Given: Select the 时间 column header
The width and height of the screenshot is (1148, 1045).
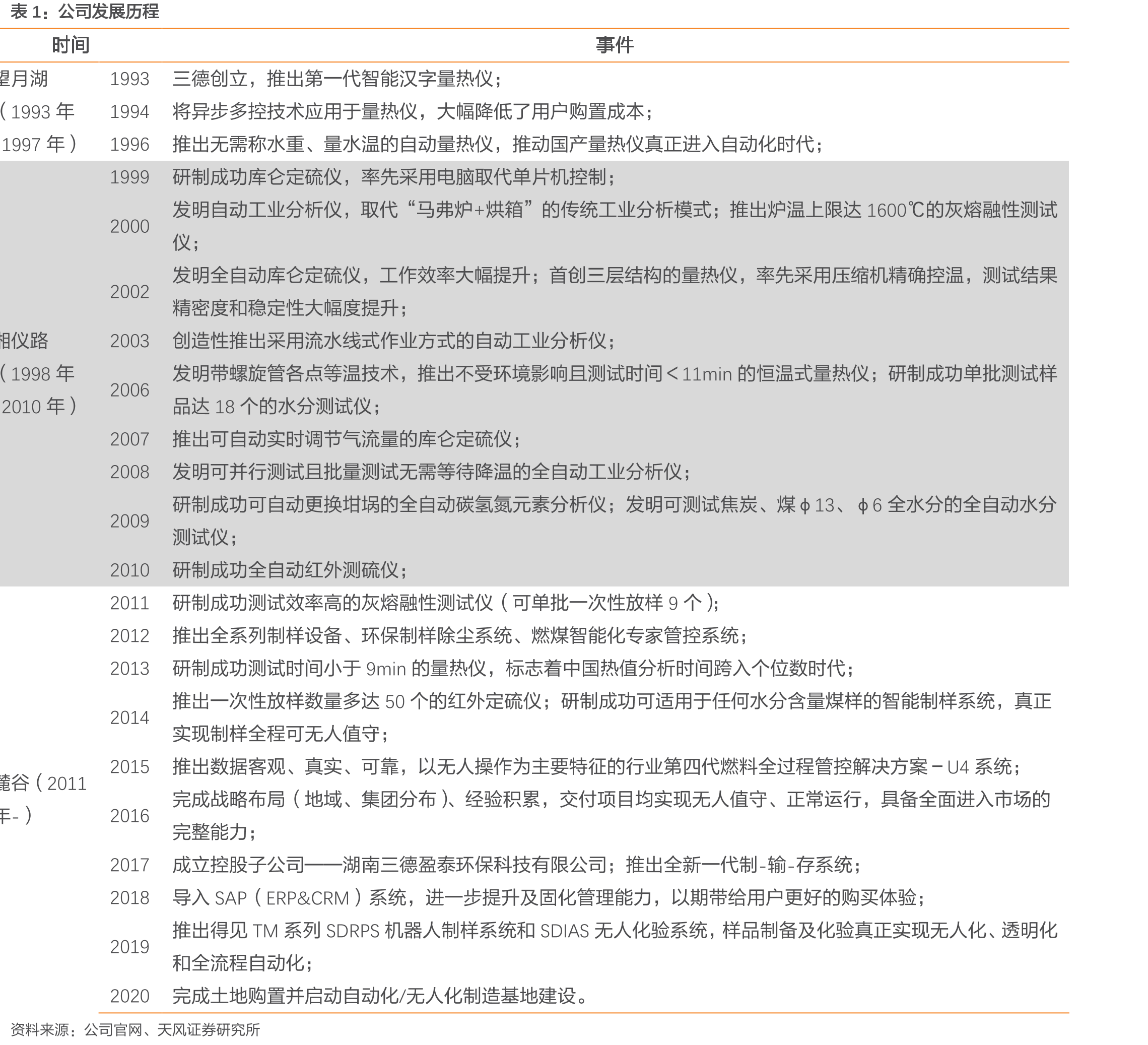Looking at the screenshot, I should [71, 45].
